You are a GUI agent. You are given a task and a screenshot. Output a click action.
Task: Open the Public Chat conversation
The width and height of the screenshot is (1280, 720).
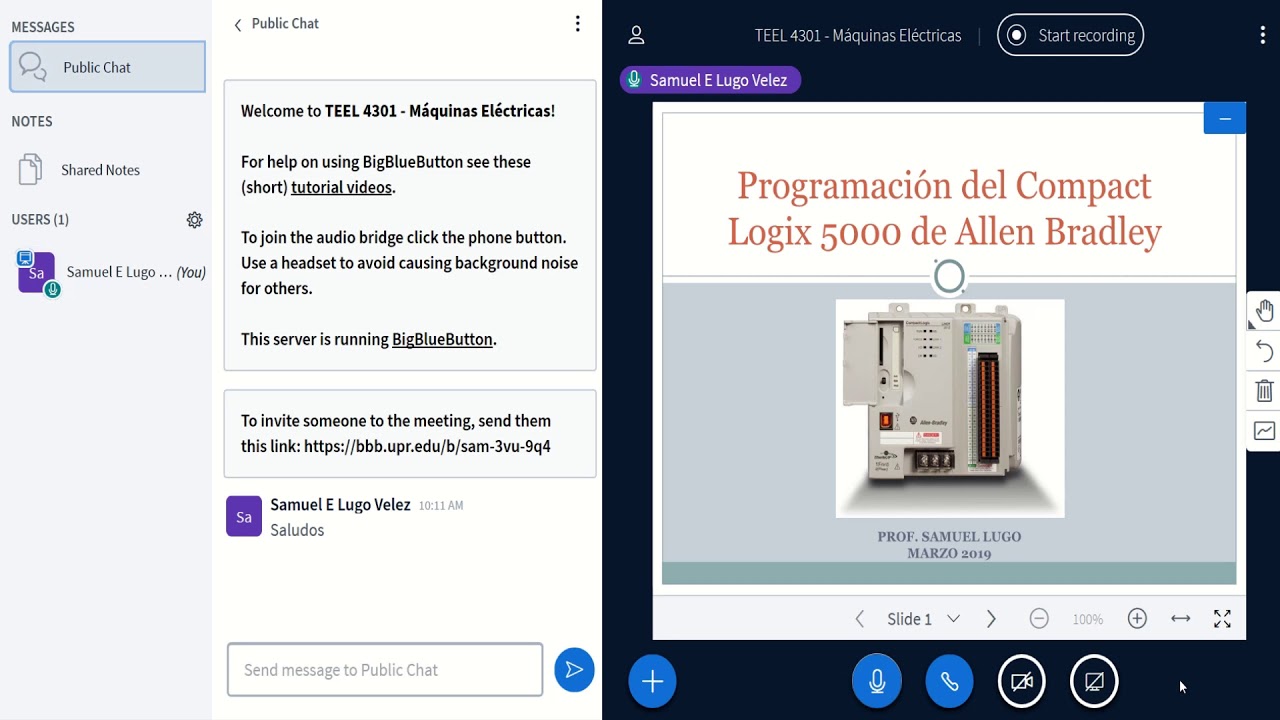tap(107, 67)
